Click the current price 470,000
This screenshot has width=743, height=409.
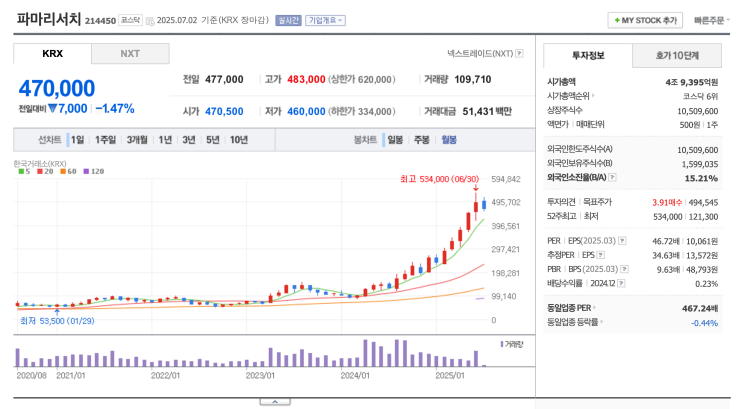pos(57,89)
